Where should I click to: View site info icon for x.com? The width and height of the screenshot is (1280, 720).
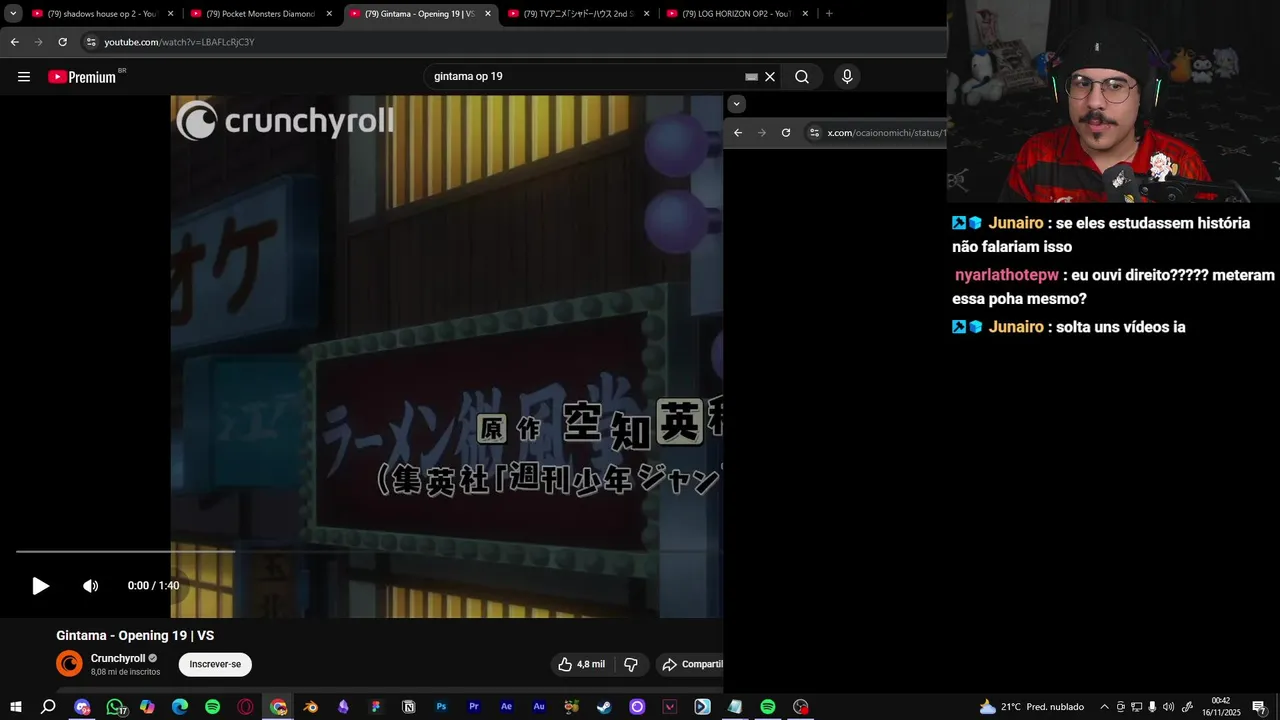[x=815, y=133]
